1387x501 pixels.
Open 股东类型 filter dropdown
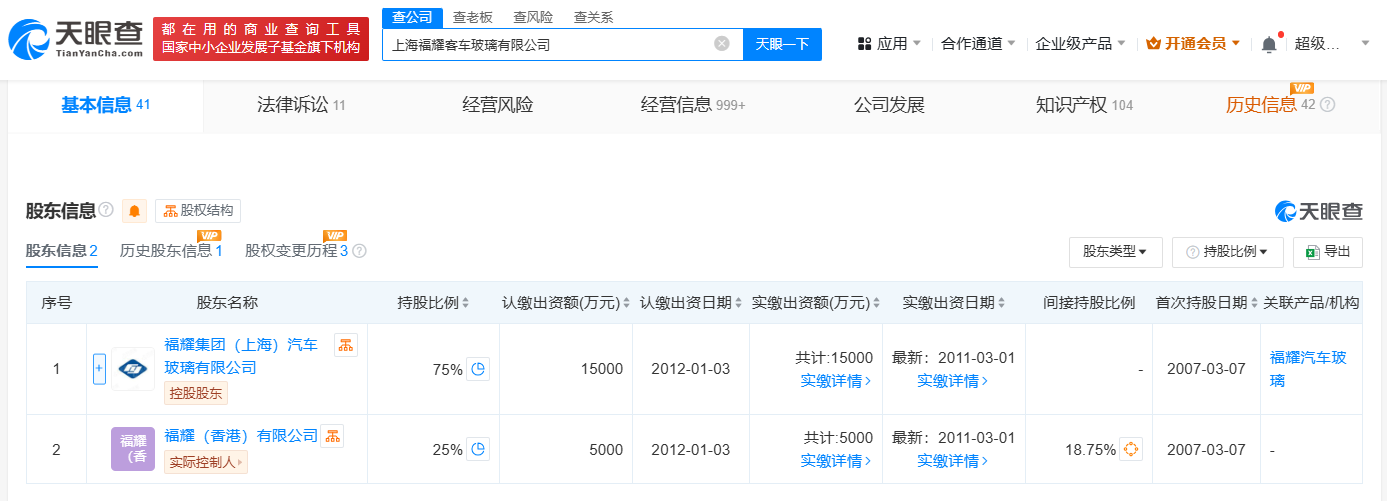[1115, 252]
